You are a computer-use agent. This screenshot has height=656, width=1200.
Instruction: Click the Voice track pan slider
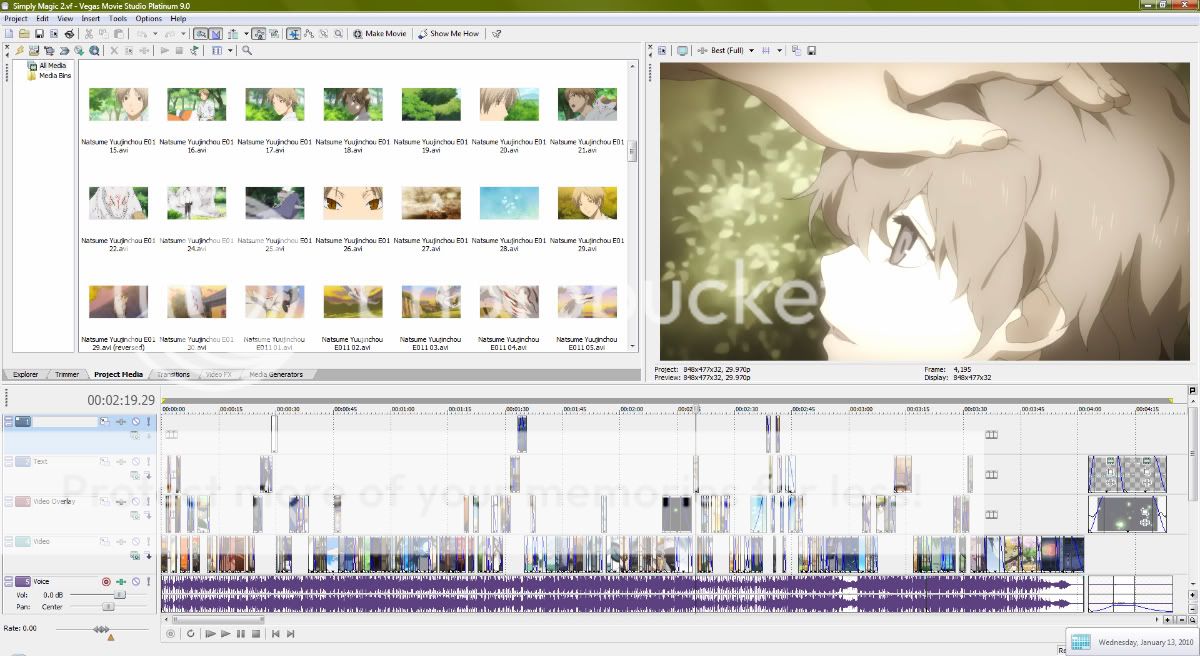(108, 607)
